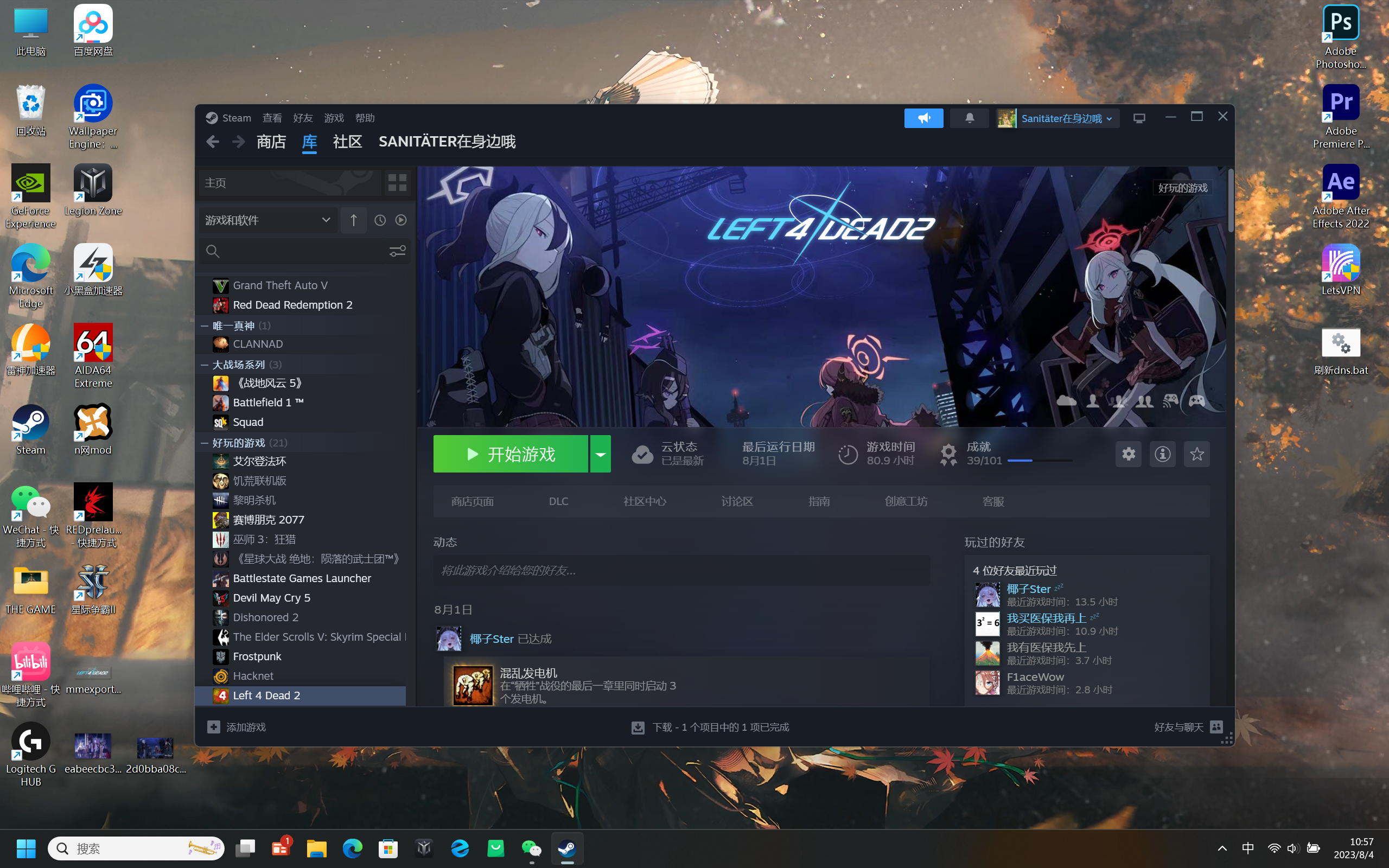Click the activity post input box
This screenshot has height=868, width=1389.
pyautogui.click(x=682, y=570)
